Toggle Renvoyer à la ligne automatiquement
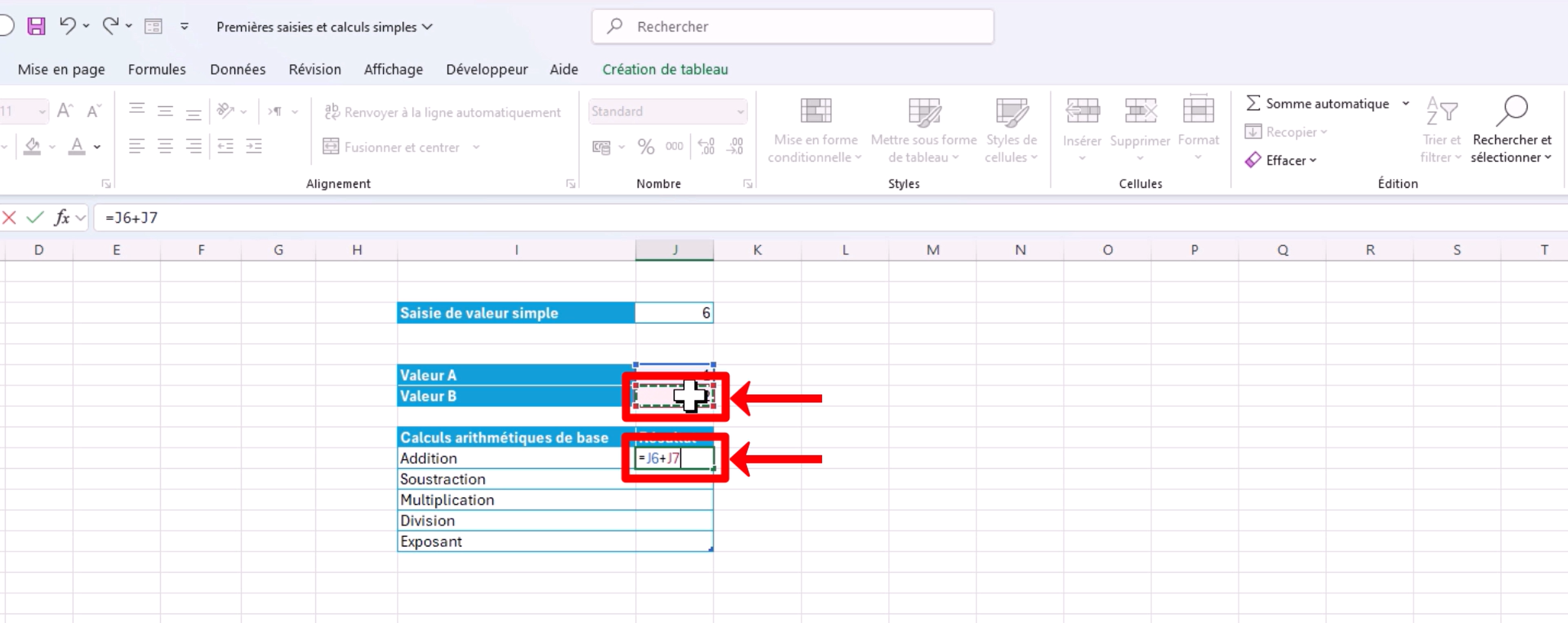Screen dimensions: 1568x623 coord(443,112)
